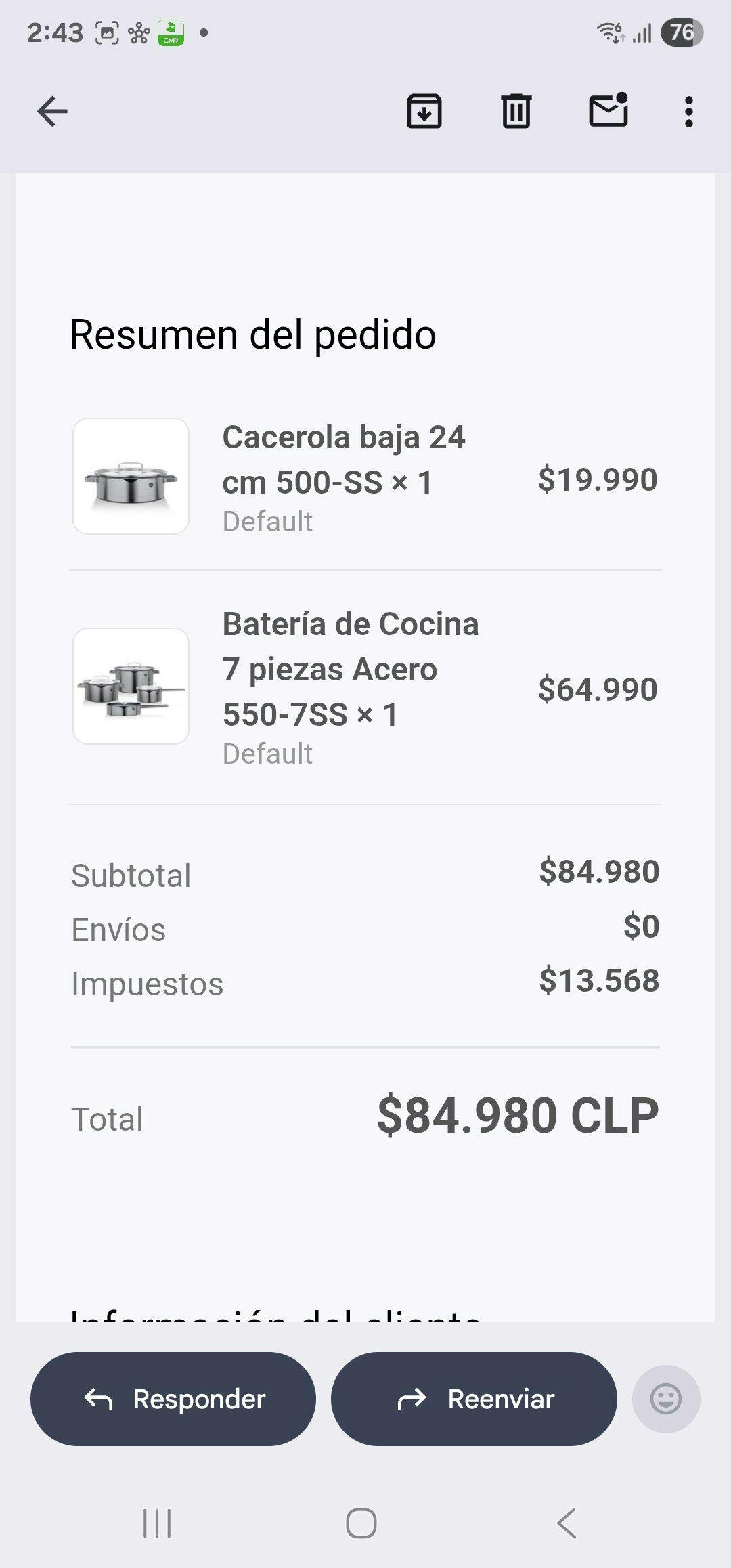Viewport: 731px width, 1568px height.
Task: Tap the Resumen del pedido heading
Action: tap(253, 334)
